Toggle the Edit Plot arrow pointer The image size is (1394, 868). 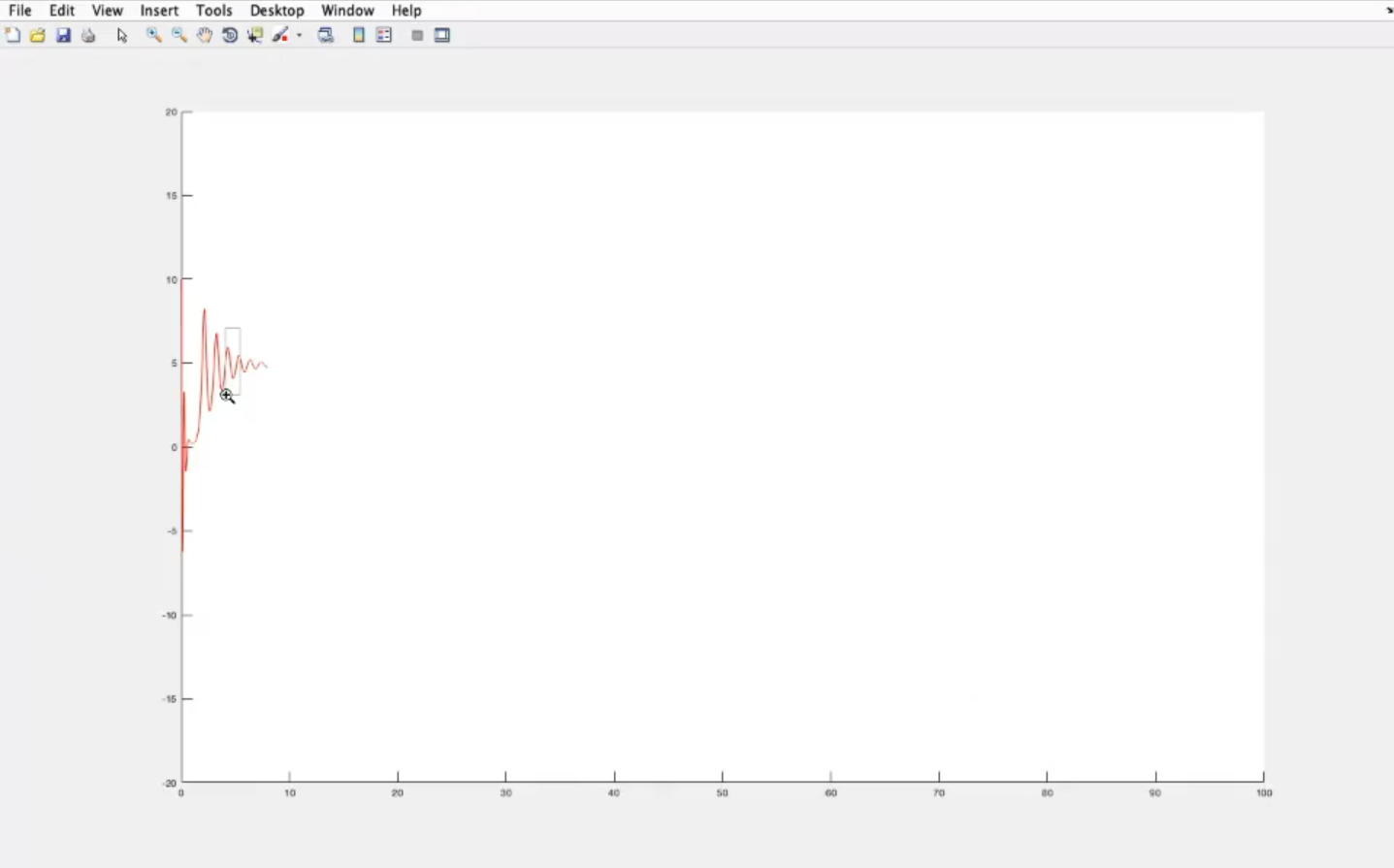coord(122,36)
